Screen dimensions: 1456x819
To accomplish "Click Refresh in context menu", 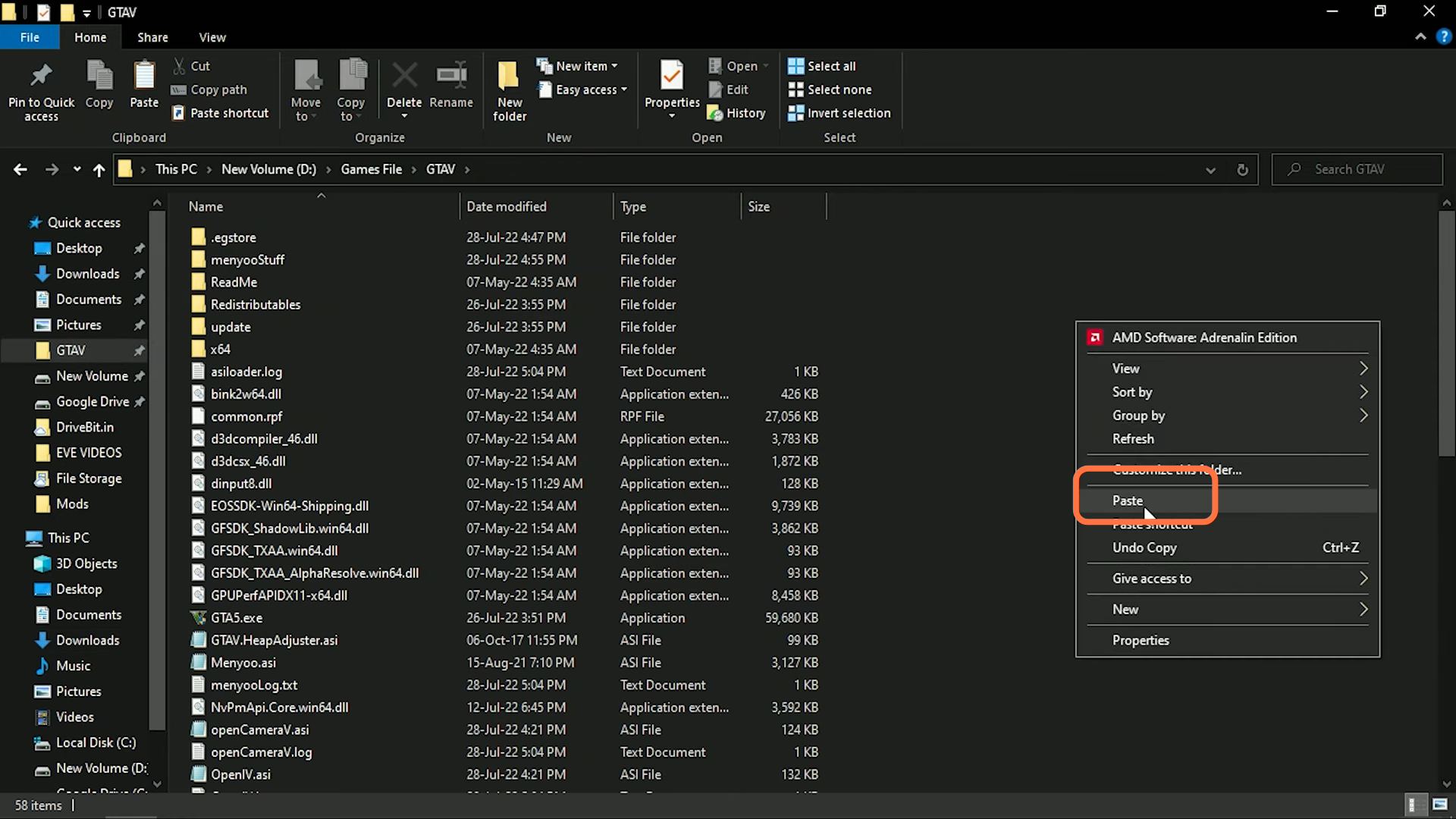I will [x=1228, y=439].
